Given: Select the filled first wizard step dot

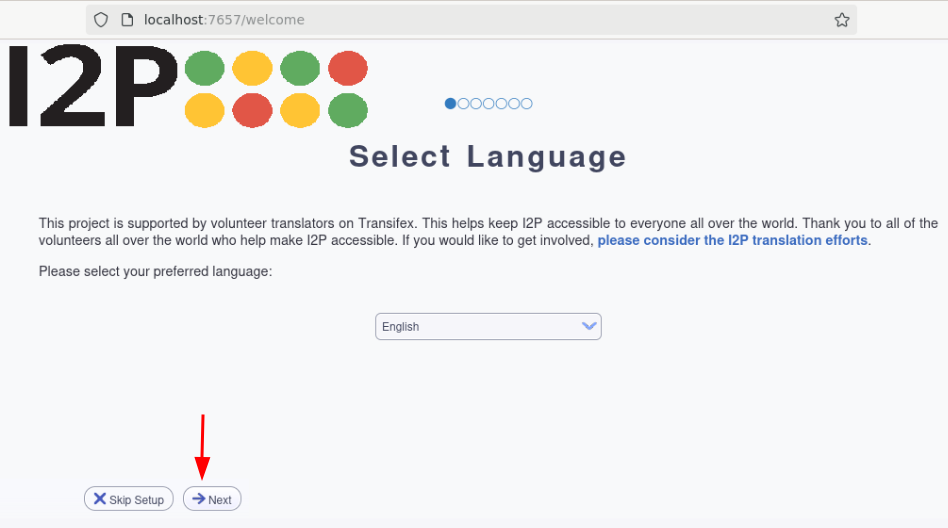Looking at the screenshot, I should [x=450, y=103].
